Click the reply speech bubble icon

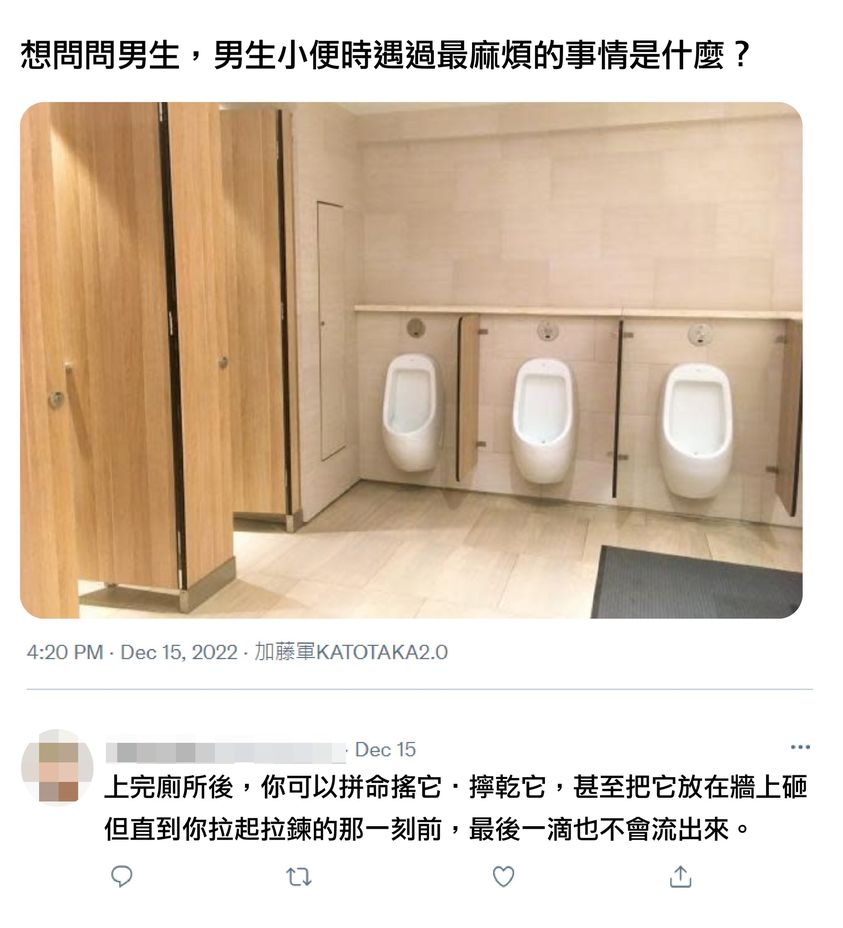122,877
